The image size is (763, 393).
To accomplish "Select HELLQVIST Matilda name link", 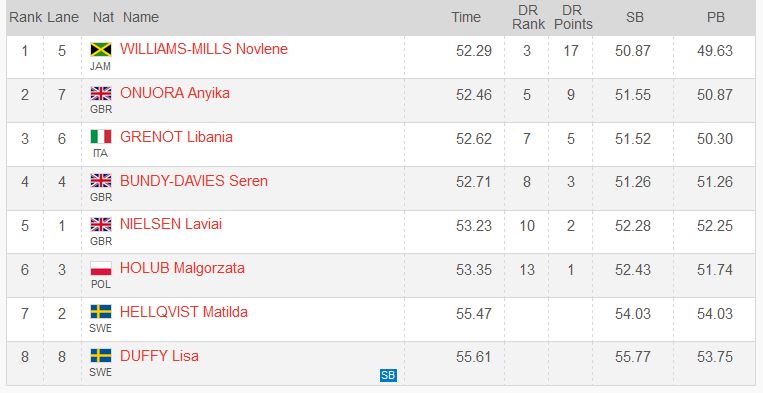I will [183, 312].
